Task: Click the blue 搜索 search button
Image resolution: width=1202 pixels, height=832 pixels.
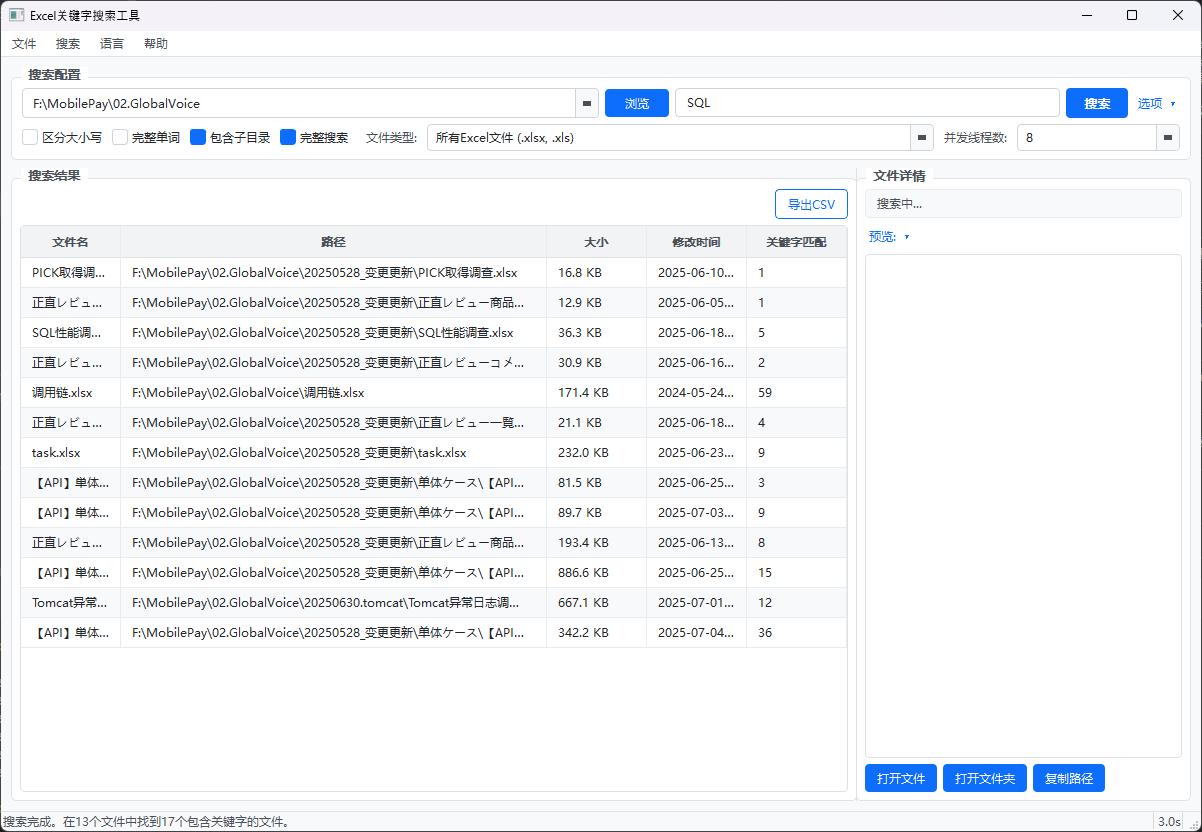Action: tap(1097, 103)
